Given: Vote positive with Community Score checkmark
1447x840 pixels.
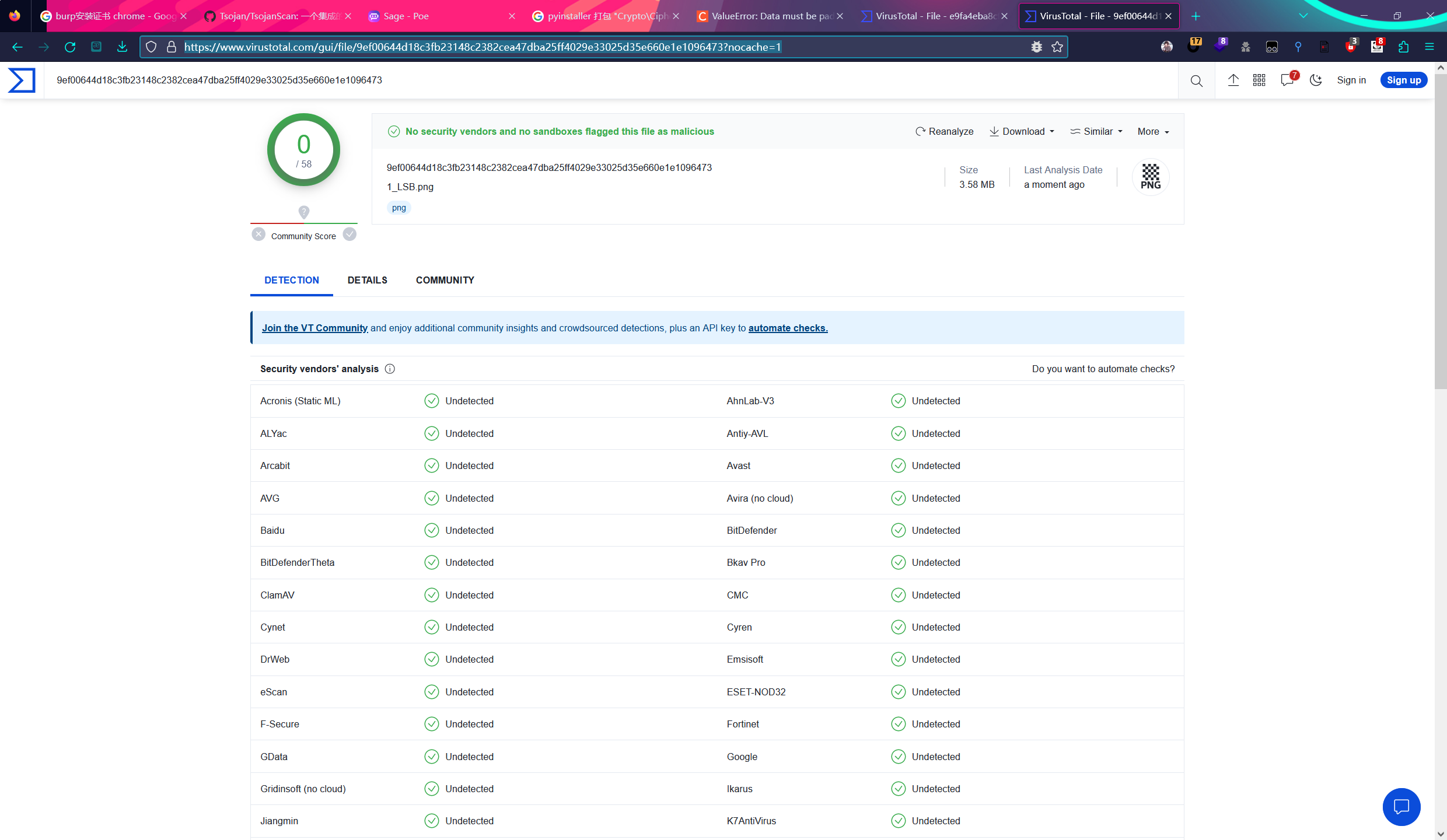Looking at the screenshot, I should tap(349, 235).
